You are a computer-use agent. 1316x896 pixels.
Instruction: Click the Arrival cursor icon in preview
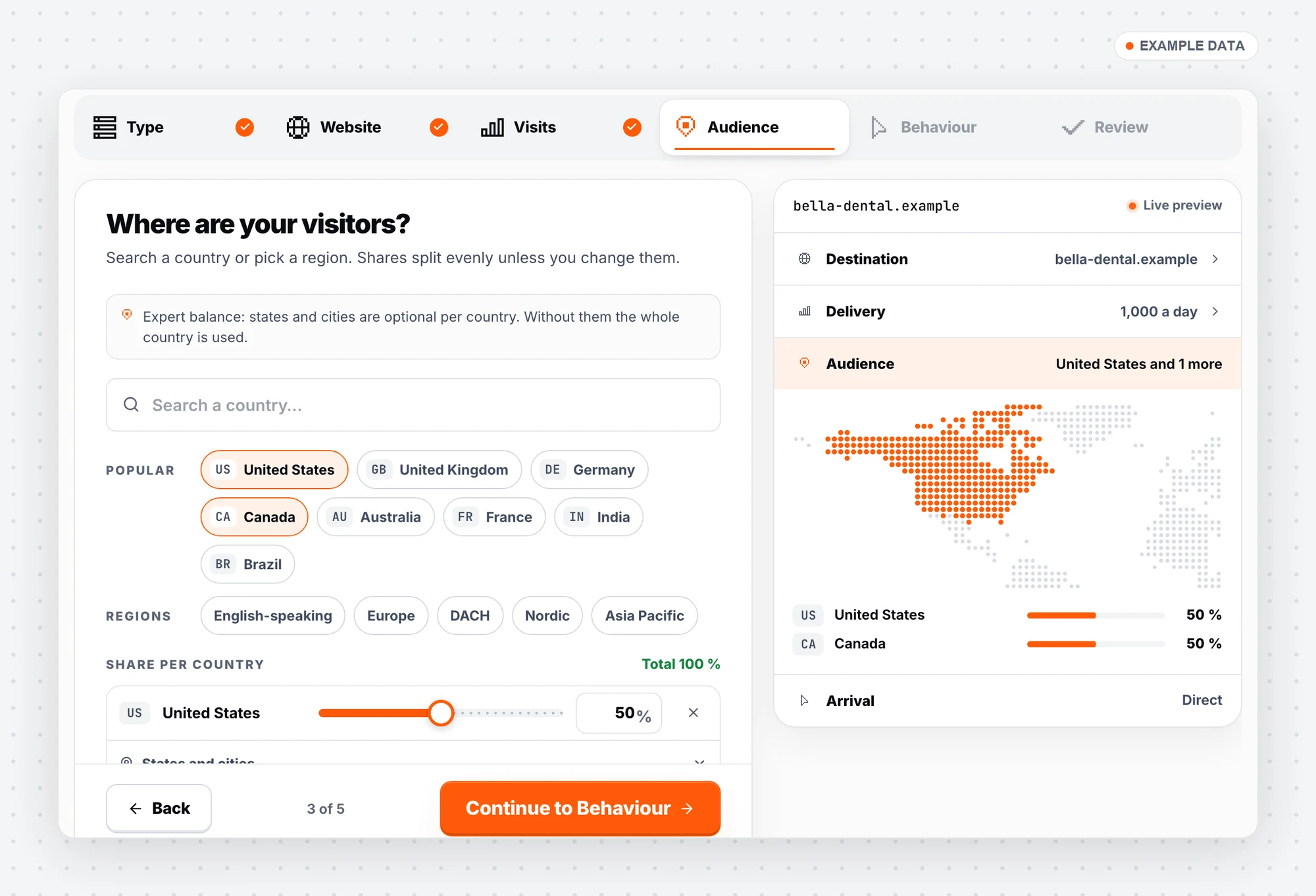click(804, 701)
